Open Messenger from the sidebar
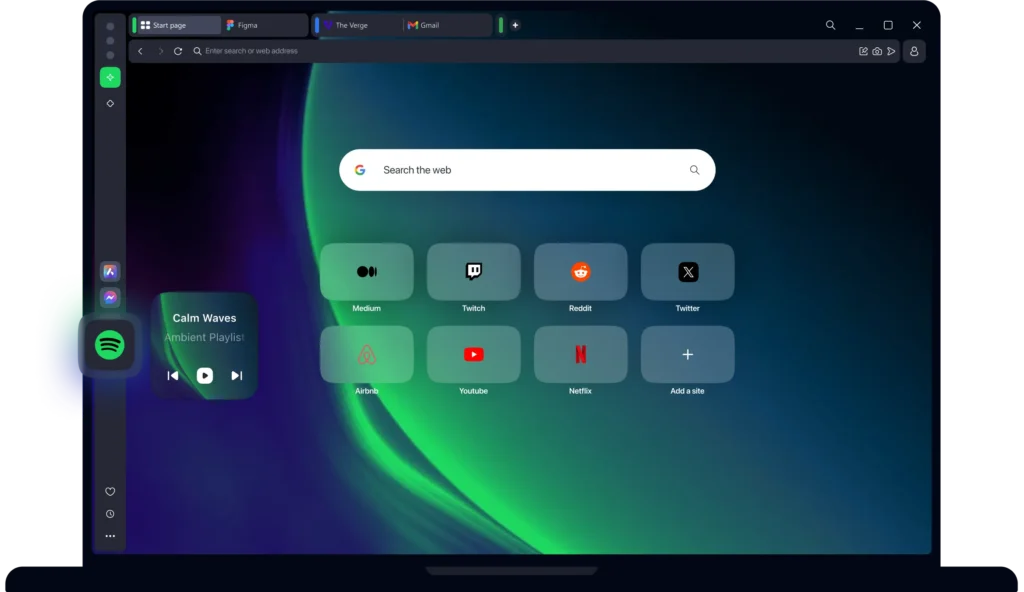 (110, 297)
